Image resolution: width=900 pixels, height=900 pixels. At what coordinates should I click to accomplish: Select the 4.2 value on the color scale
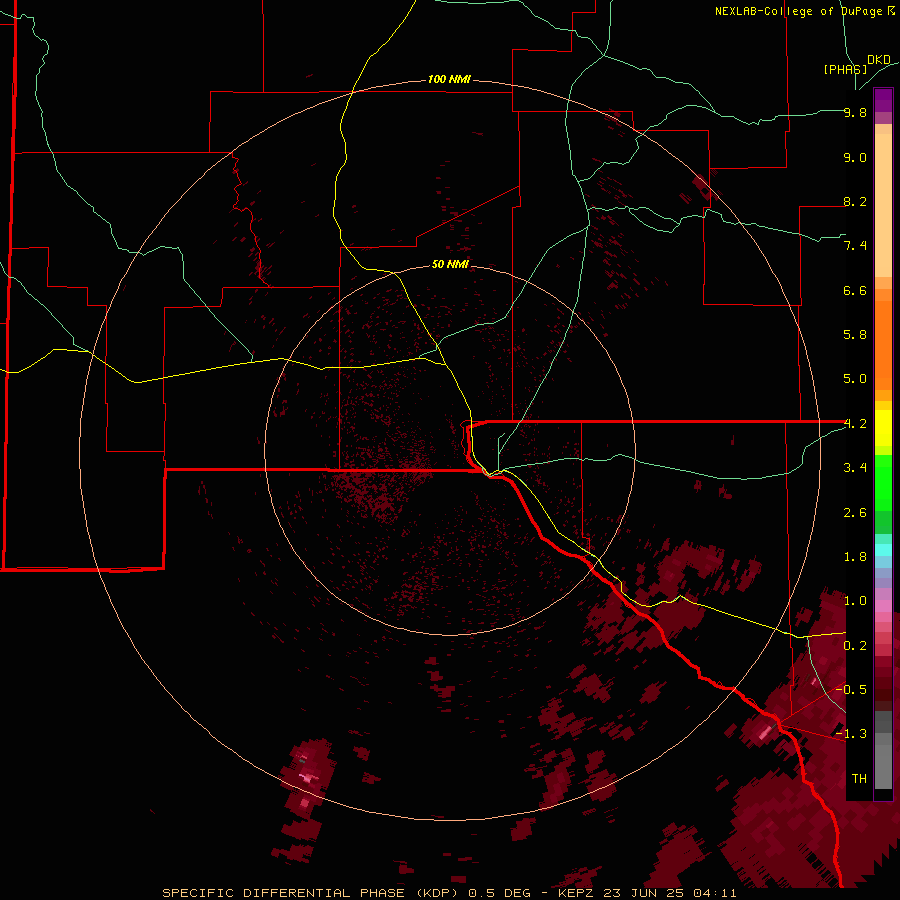(x=855, y=424)
